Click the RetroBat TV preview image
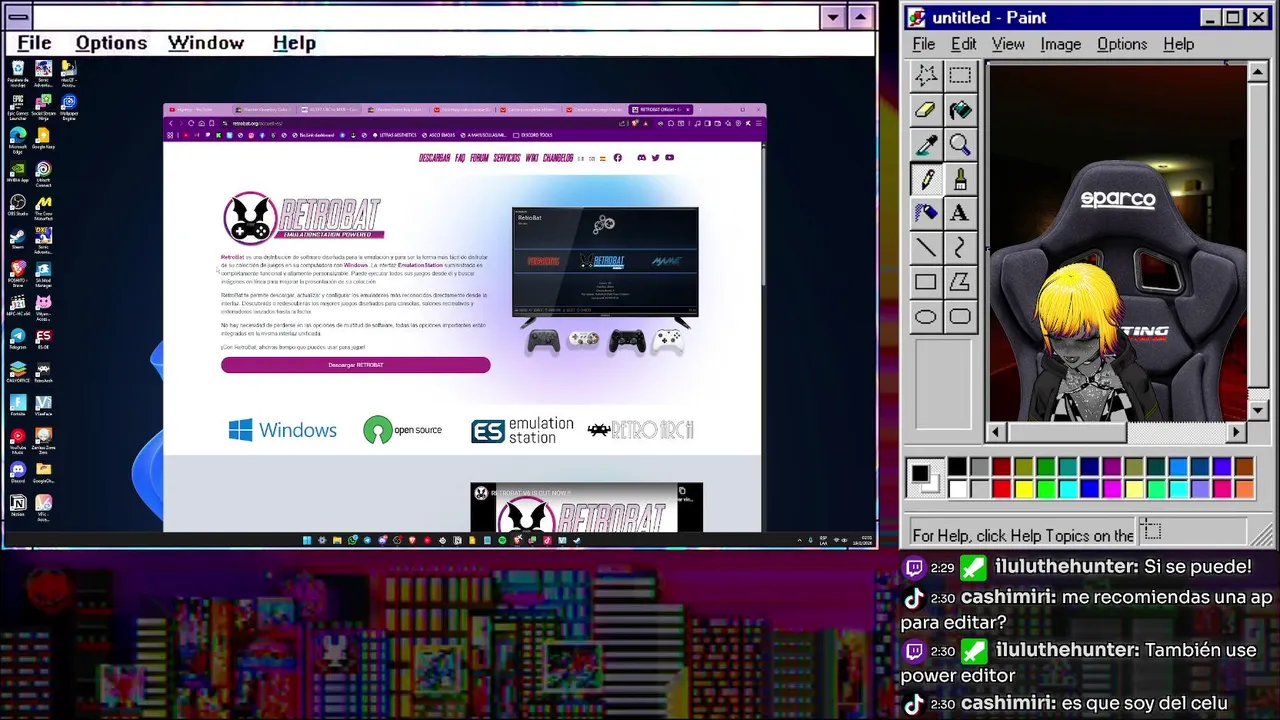Viewport: 1280px width, 720px height. pyautogui.click(x=605, y=263)
